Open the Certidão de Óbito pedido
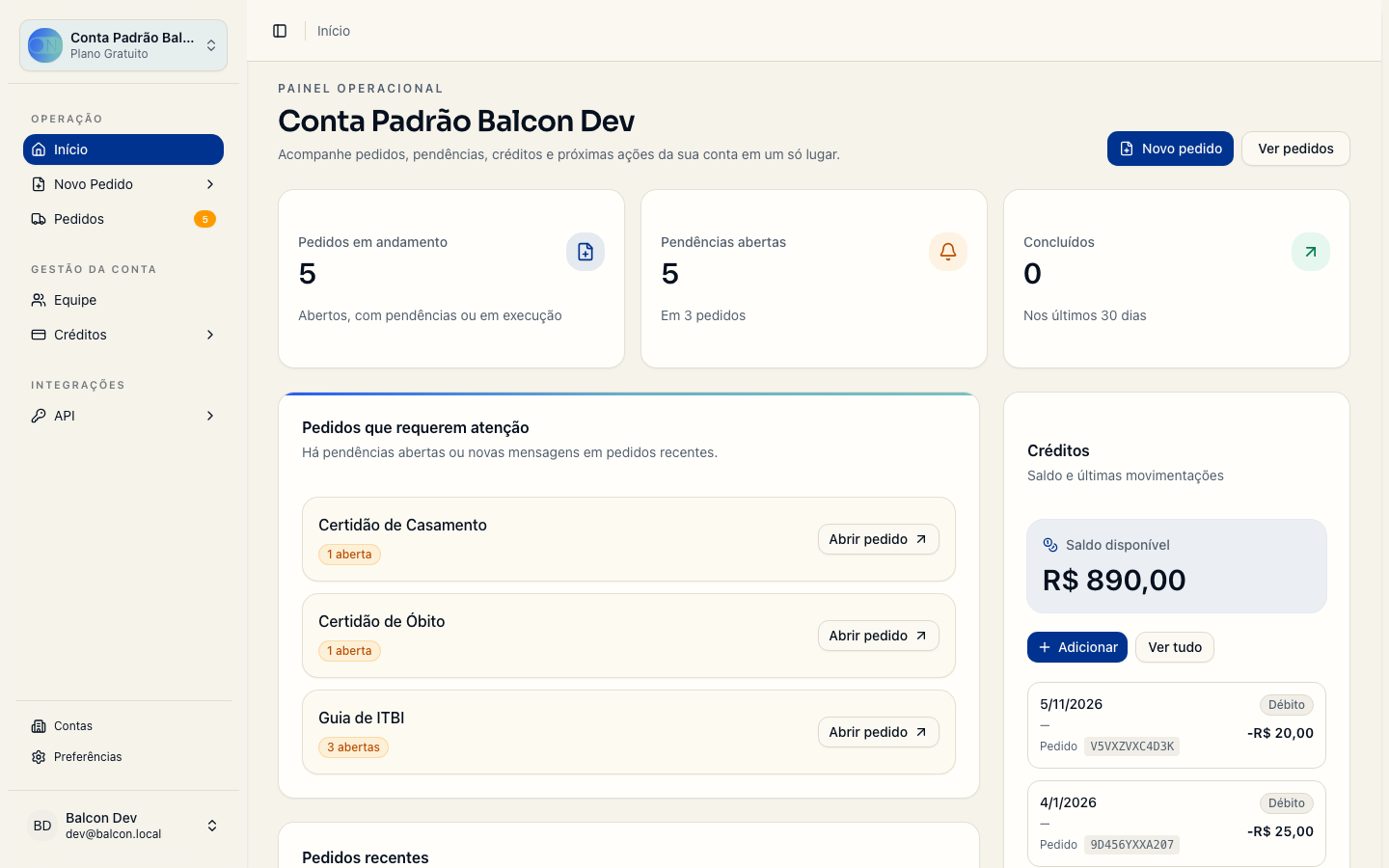This screenshot has height=868, width=1389. [x=878, y=636]
